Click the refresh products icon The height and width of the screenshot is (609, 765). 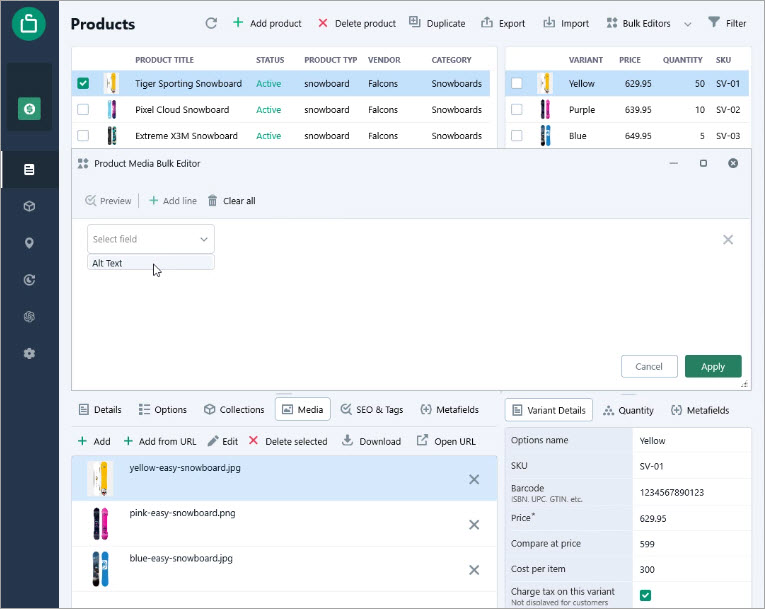click(211, 23)
